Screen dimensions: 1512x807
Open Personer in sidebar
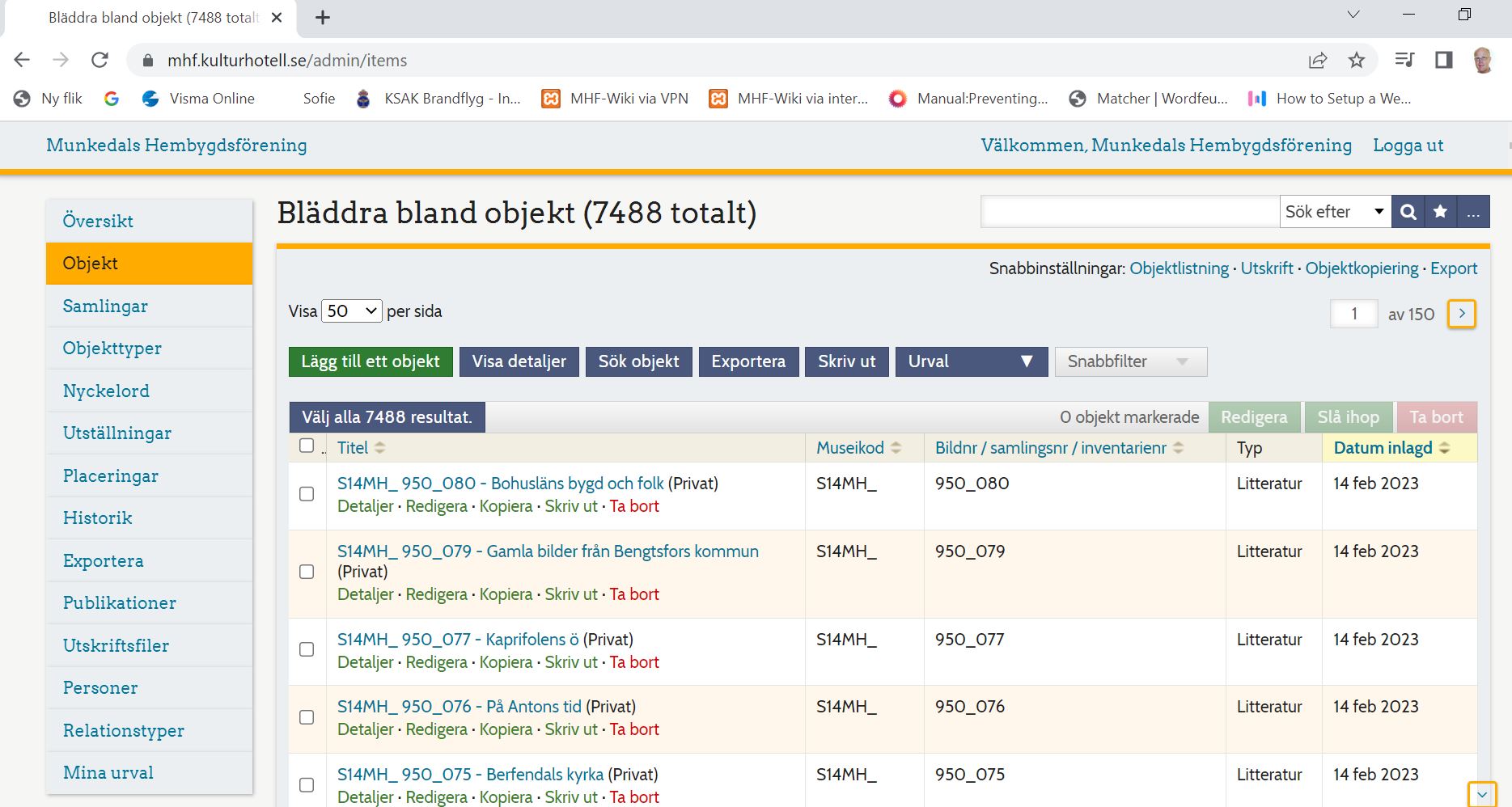[x=149, y=687]
